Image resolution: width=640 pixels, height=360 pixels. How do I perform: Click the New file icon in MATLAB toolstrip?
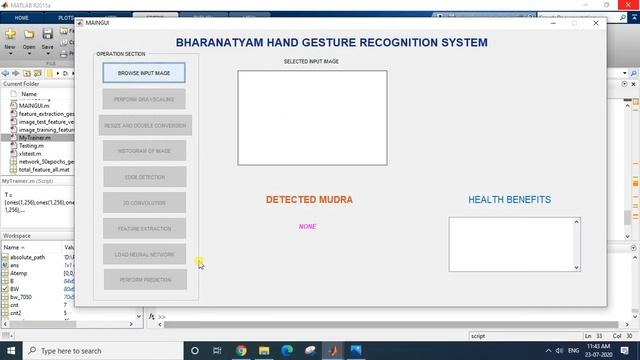[x=10, y=34]
